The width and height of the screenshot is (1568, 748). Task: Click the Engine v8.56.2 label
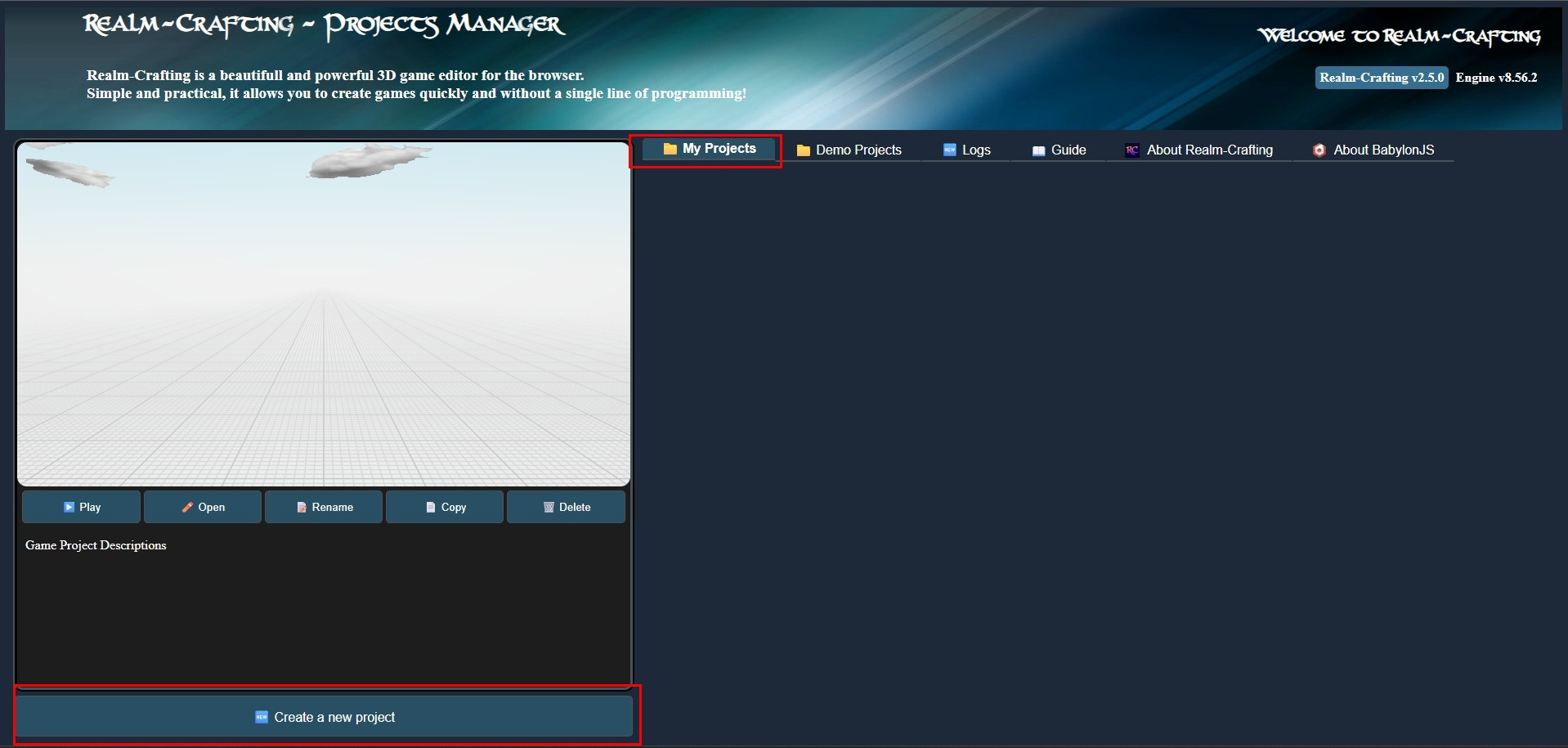(x=1496, y=78)
